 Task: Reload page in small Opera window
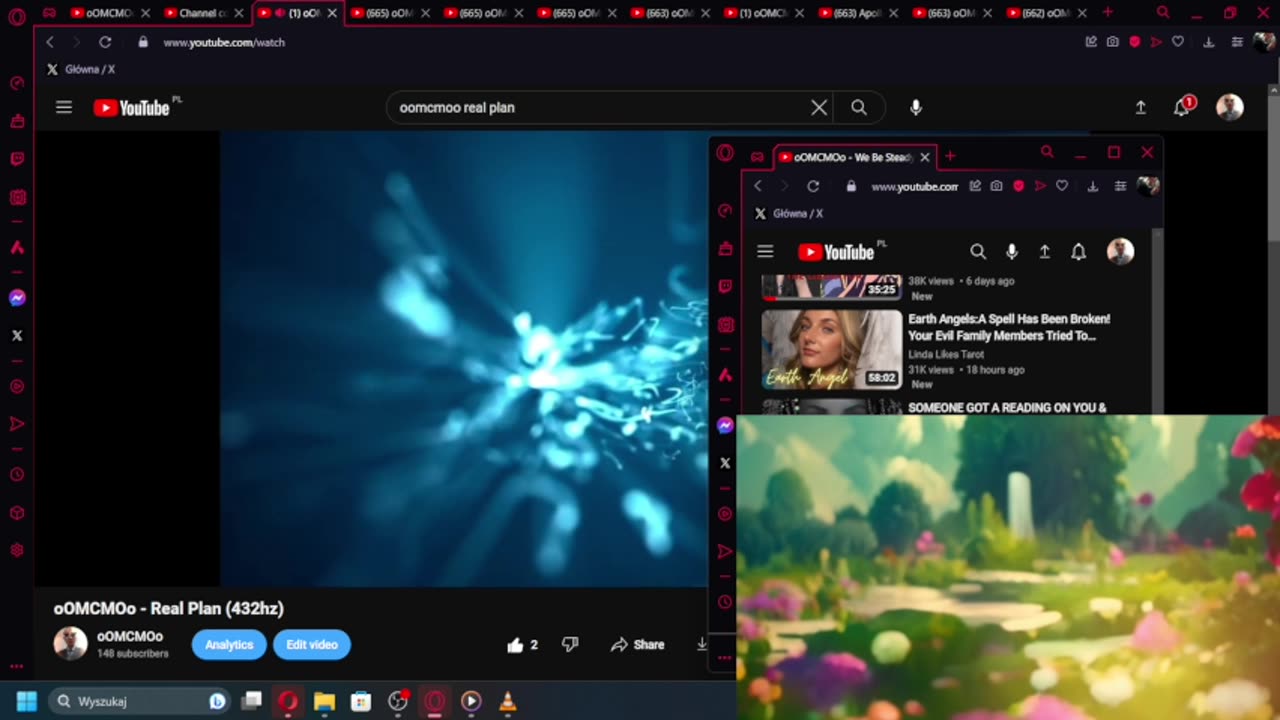pyautogui.click(x=813, y=186)
